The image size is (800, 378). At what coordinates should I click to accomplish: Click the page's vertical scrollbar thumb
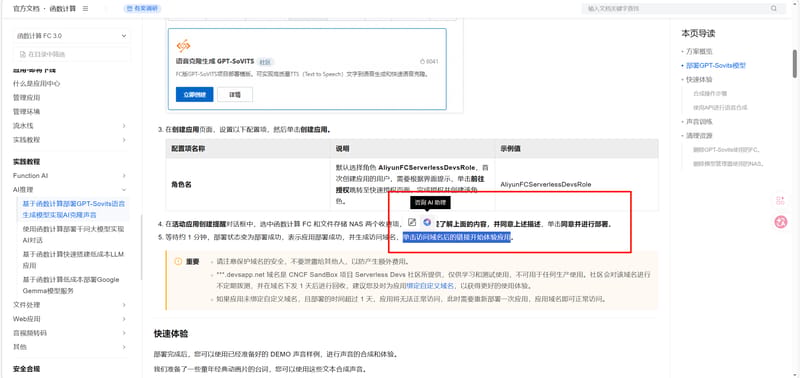tap(795, 64)
